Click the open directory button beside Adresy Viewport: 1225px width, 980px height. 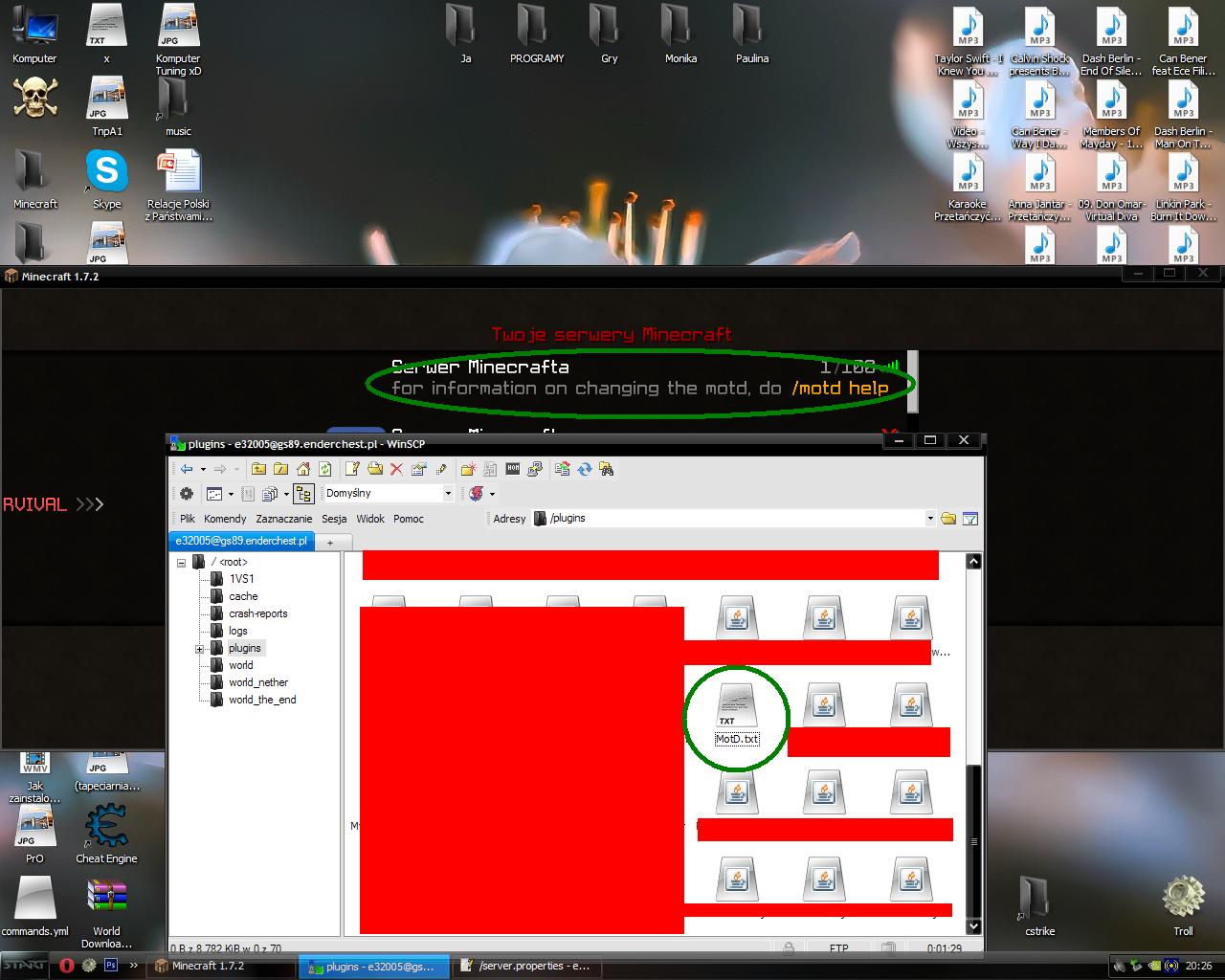(948, 519)
